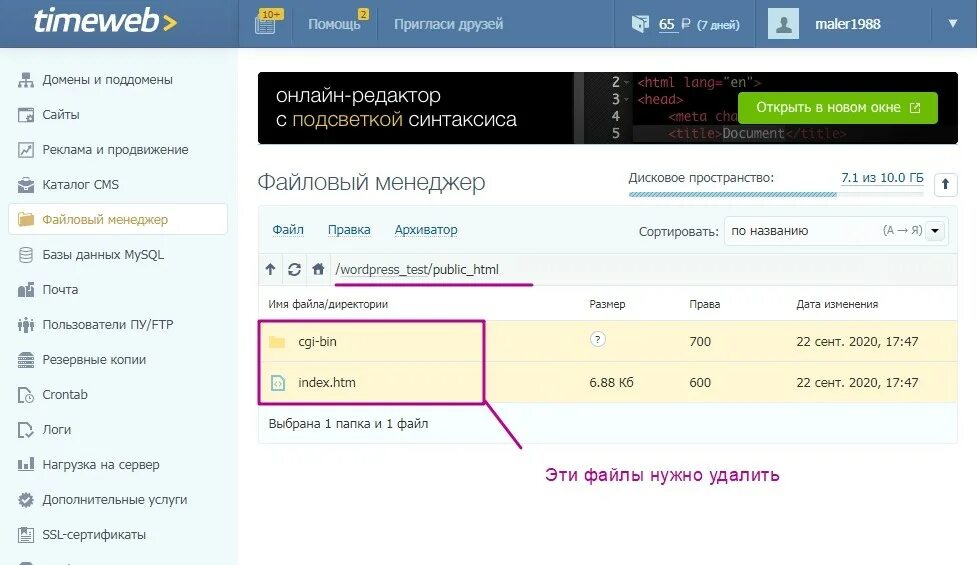The image size is (977, 565).
Task: Click the SSL-сертификаты icon
Action: (26, 534)
